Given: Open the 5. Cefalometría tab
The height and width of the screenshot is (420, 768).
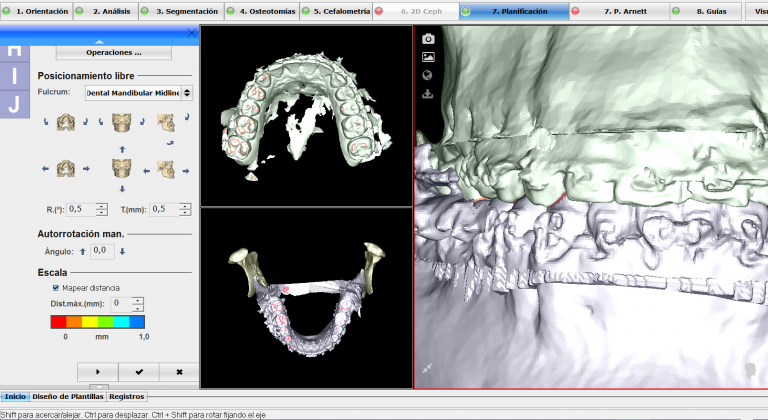Looking at the screenshot, I should coord(336,11).
